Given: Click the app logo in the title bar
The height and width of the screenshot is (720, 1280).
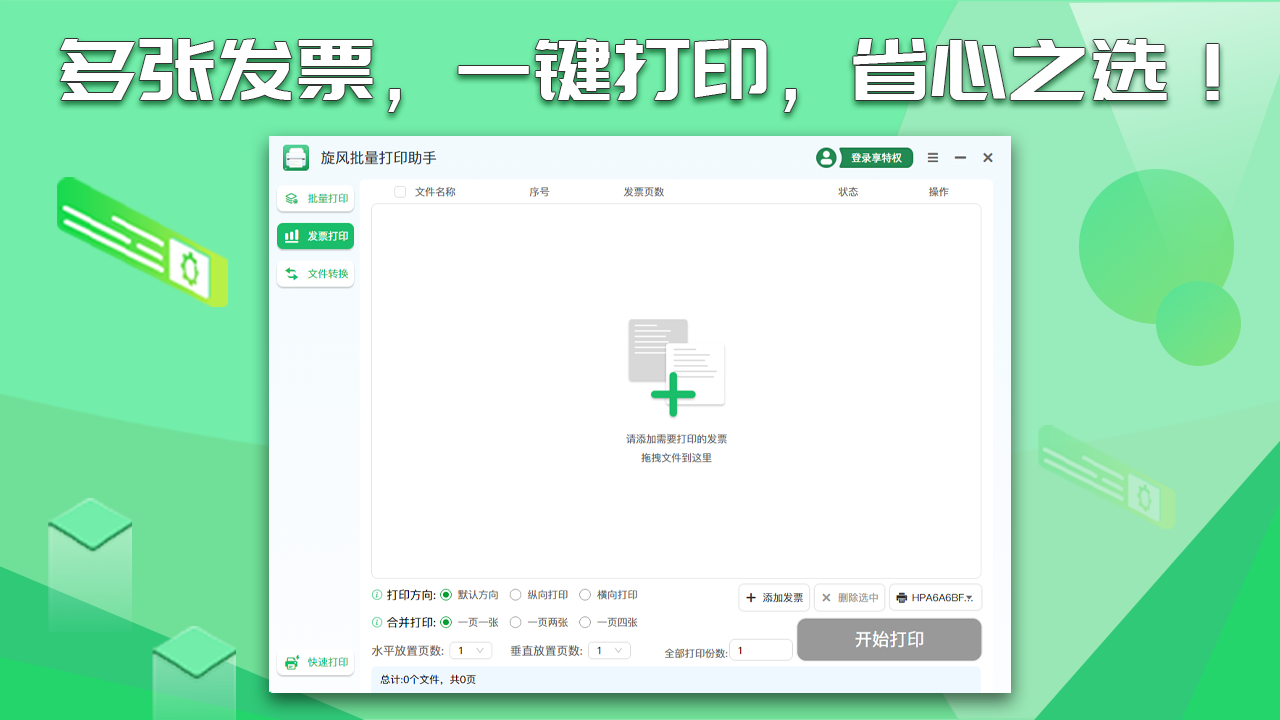Looking at the screenshot, I should 295,157.
